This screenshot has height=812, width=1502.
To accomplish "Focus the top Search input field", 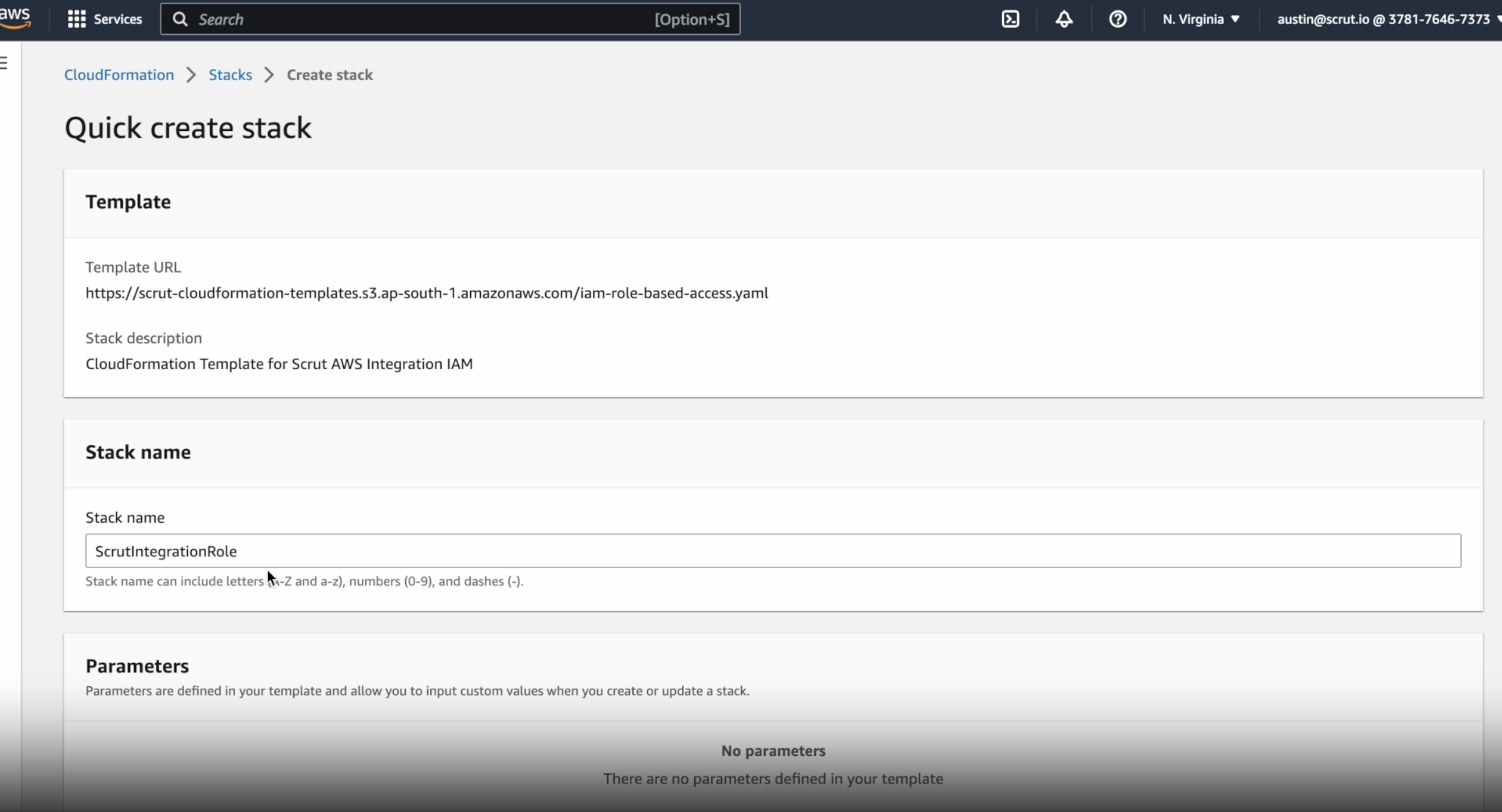I will tap(450, 19).
